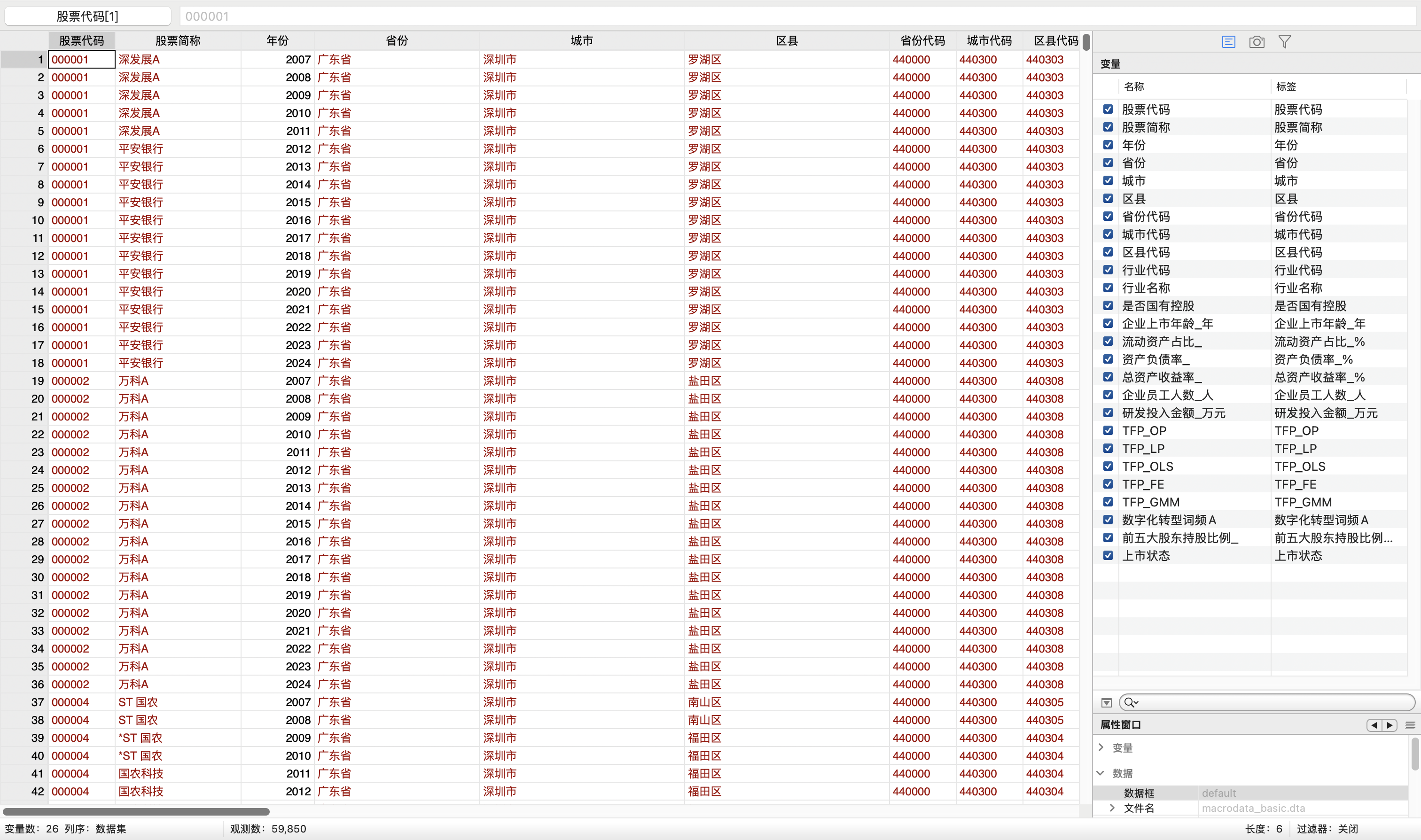
Task: Uncheck the 股票简称 variable checkbox
Action: tap(1108, 127)
